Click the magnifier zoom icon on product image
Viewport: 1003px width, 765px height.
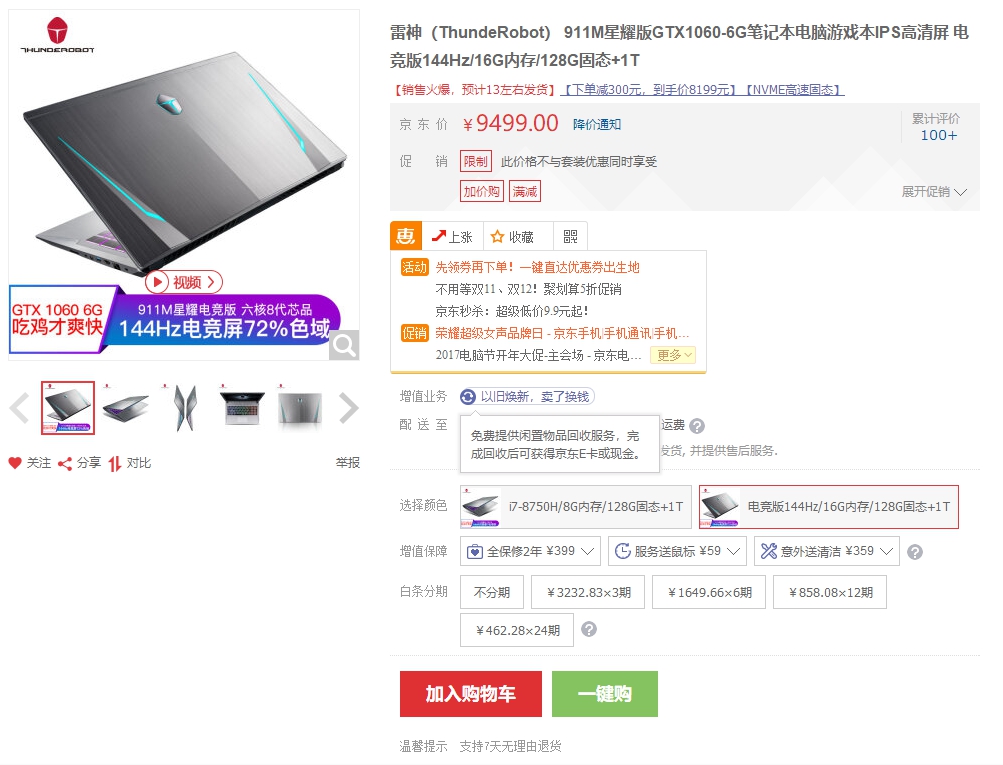344,345
